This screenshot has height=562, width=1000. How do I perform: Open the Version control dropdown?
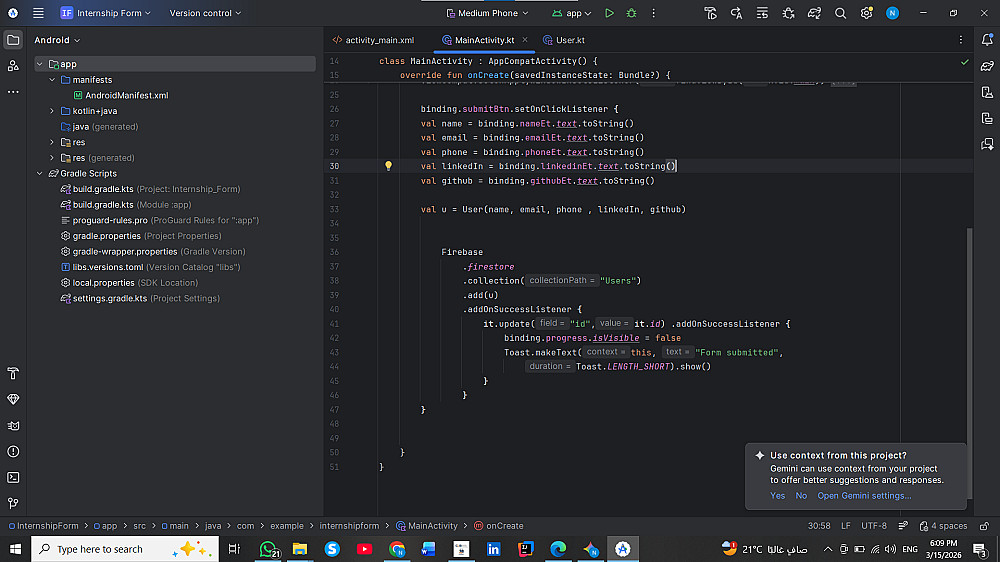pyautogui.click(x=205, y=13)
